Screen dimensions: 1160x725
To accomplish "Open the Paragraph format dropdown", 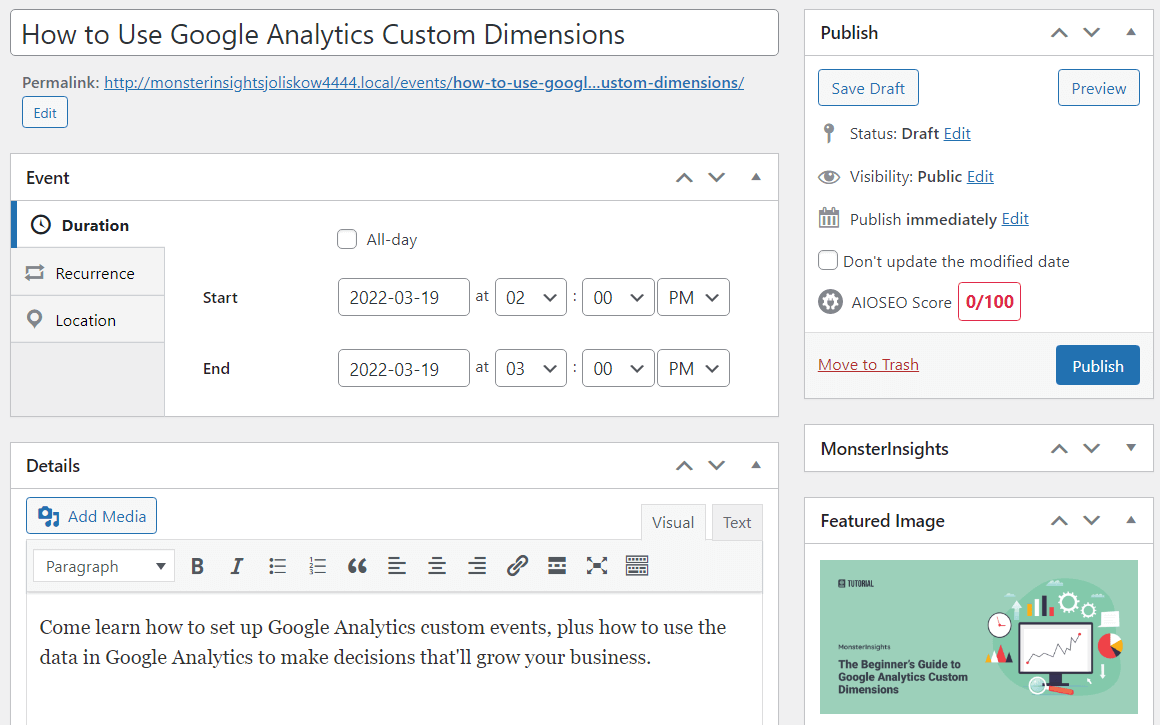I will pos(104,566).
